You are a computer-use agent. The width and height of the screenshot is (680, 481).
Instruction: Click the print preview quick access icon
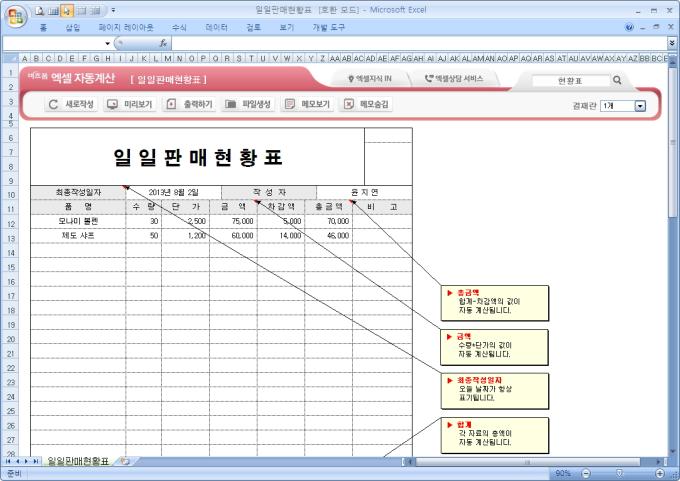tap(40, 10)
